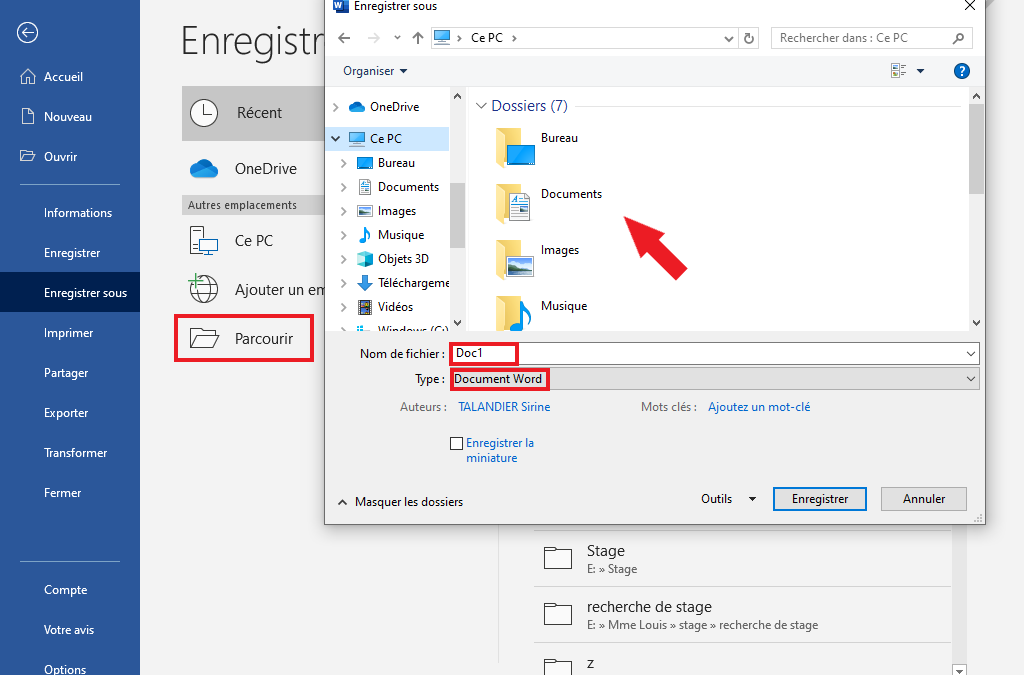Expand the OneDrive tree node chevron

(336, 107)
